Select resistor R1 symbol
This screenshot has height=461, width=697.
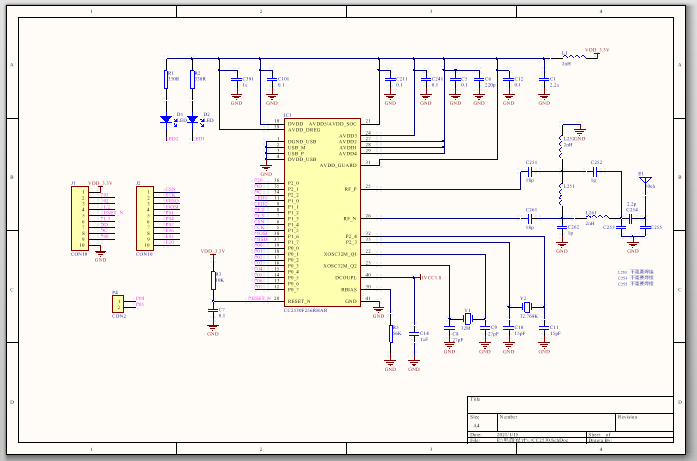point(166,80)
